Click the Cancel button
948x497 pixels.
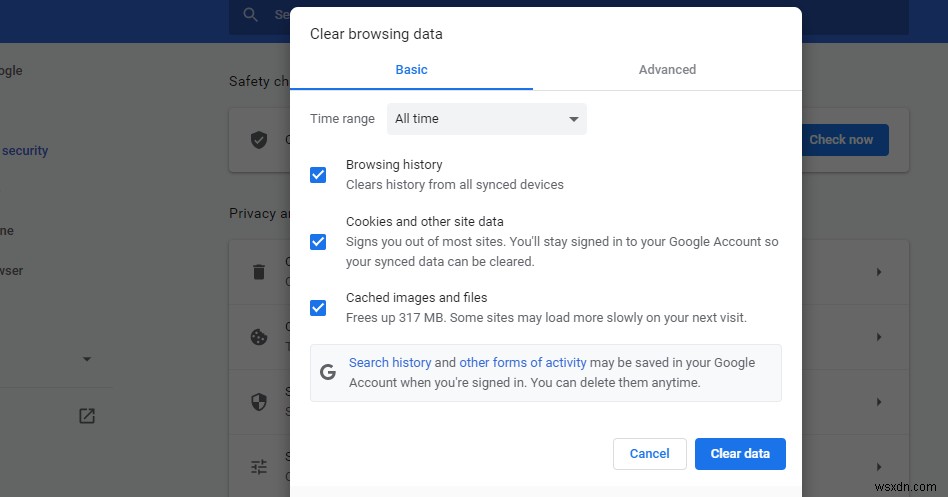point(649,453)
